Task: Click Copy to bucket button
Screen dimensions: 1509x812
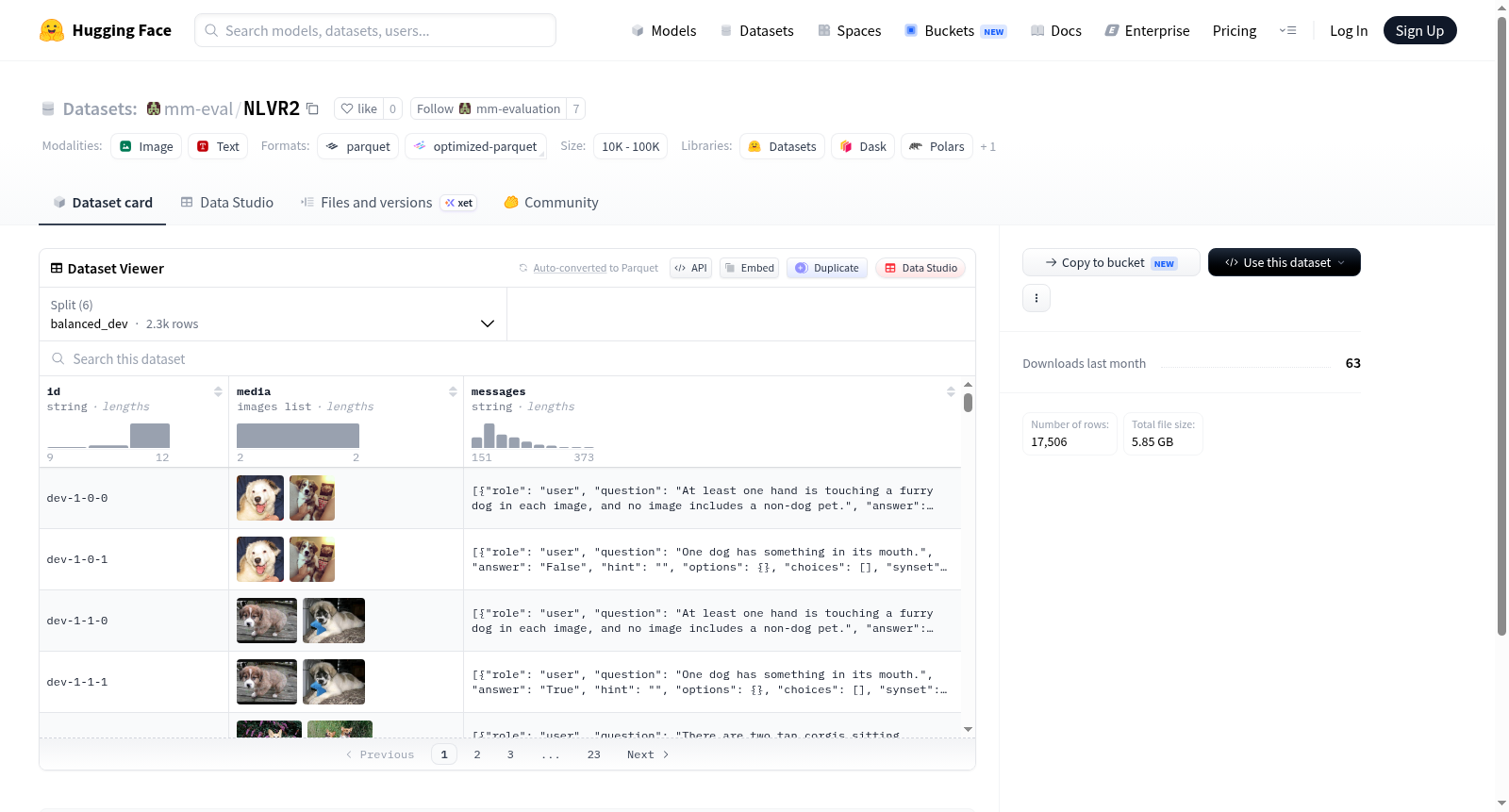Action: 1111,262
